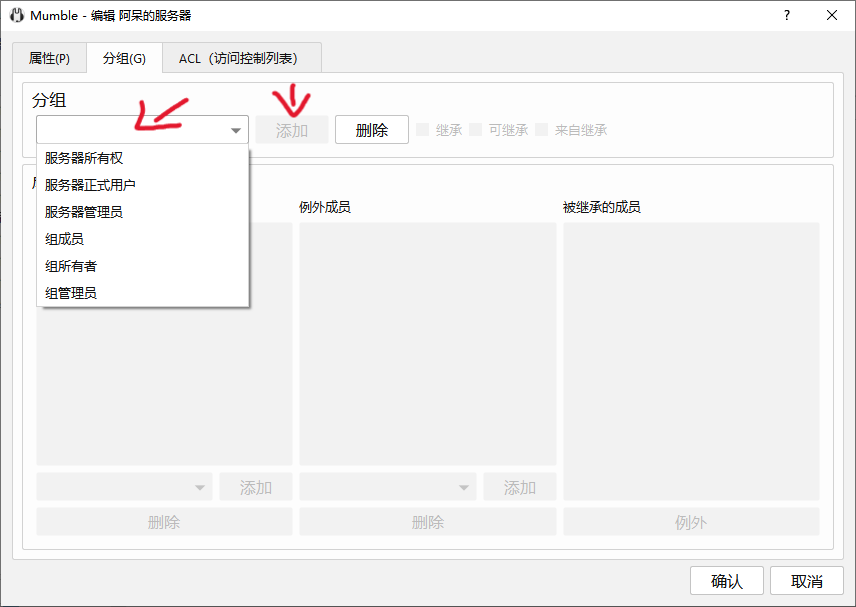Toggle the 来自继承 checkbox
856x607 pixels.
pyautogui.click(x=542, y=130)
